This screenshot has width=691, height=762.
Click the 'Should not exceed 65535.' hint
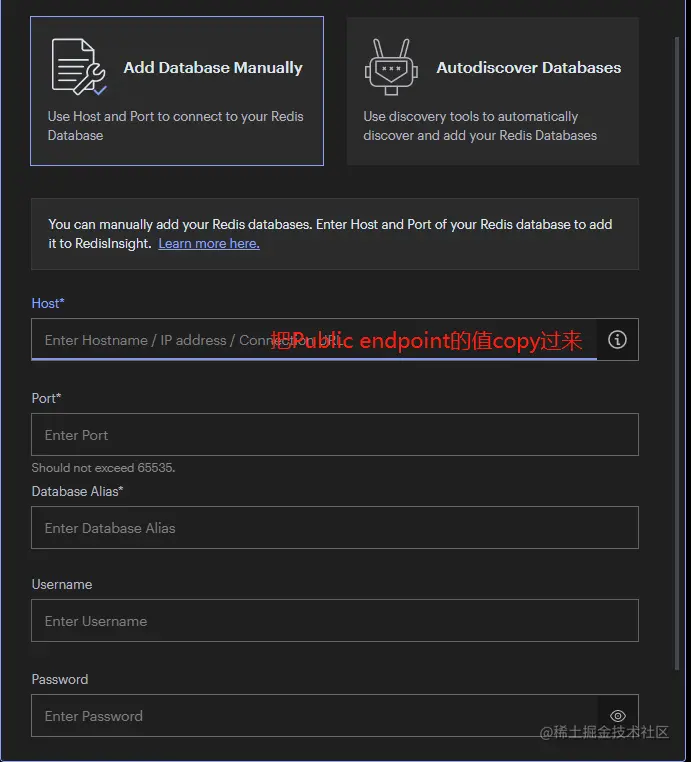[104, 468]
